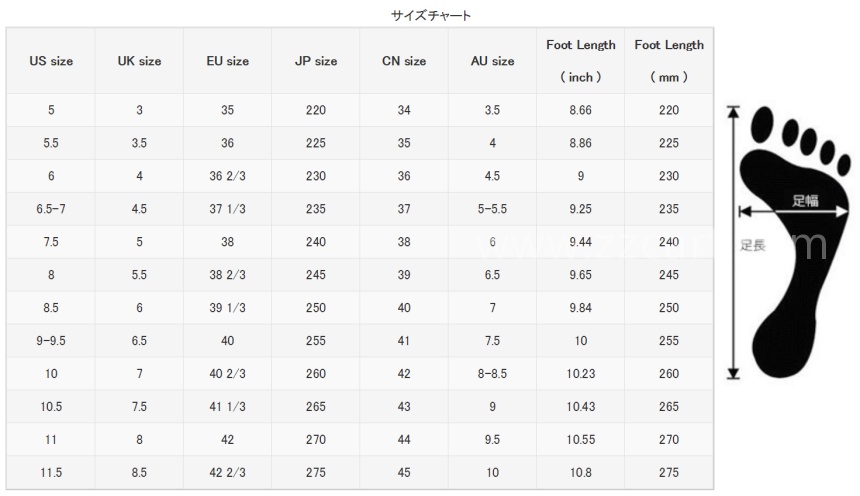Click the black footprint illustration
The image size is (860, 496).
795,241
